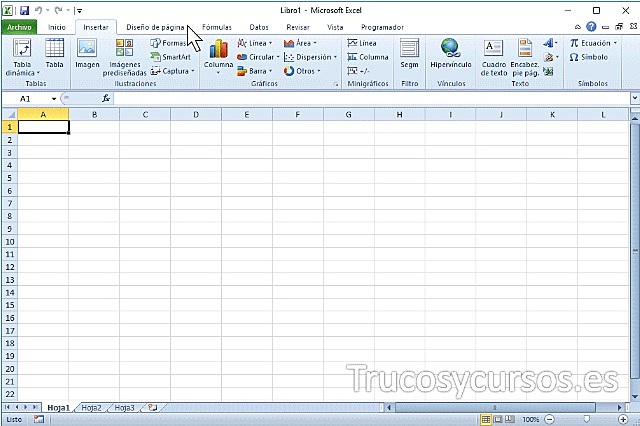
Task: Select row 10 header
Action: point(10,242)
